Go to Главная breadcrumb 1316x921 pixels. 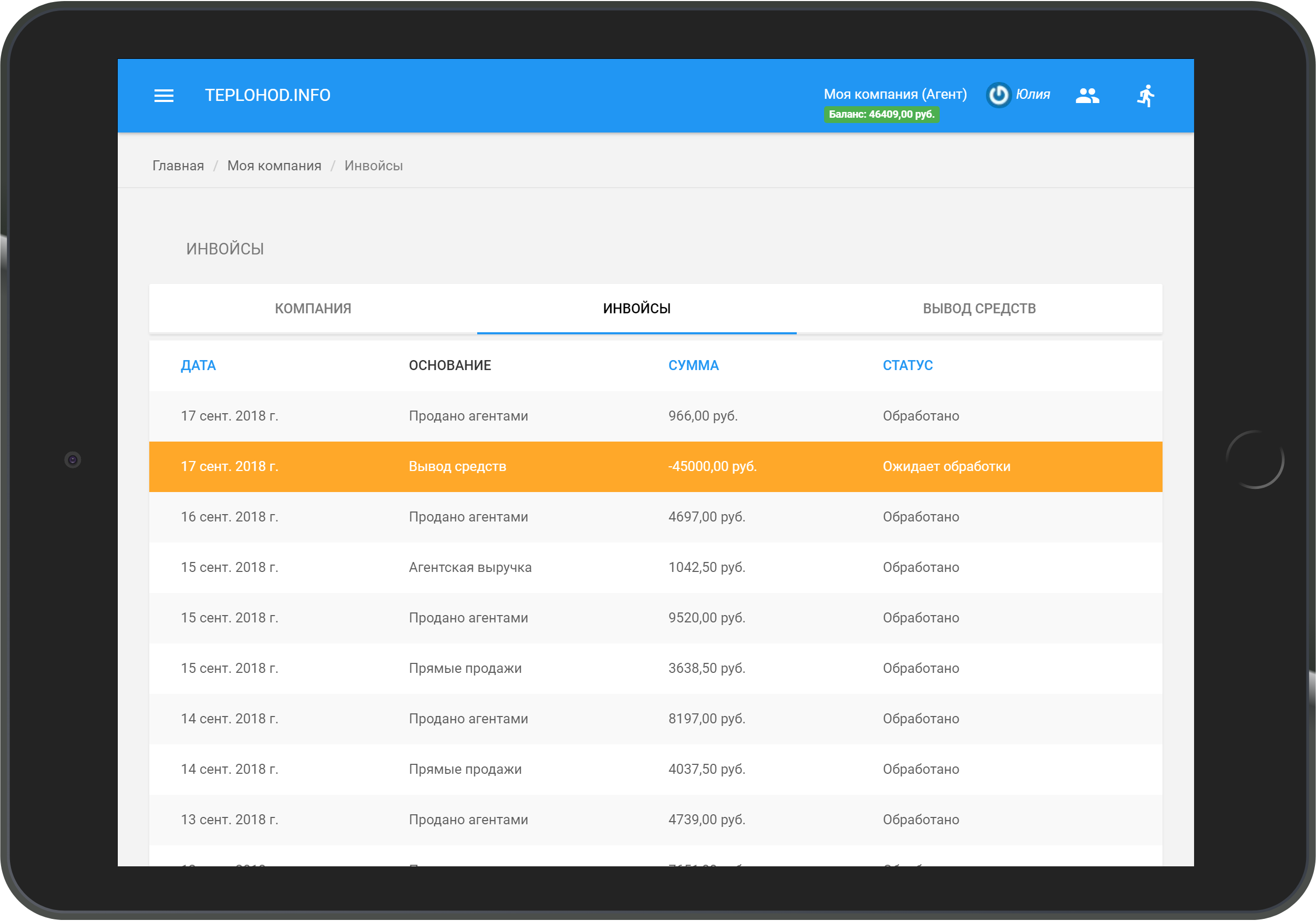(178, 166)
